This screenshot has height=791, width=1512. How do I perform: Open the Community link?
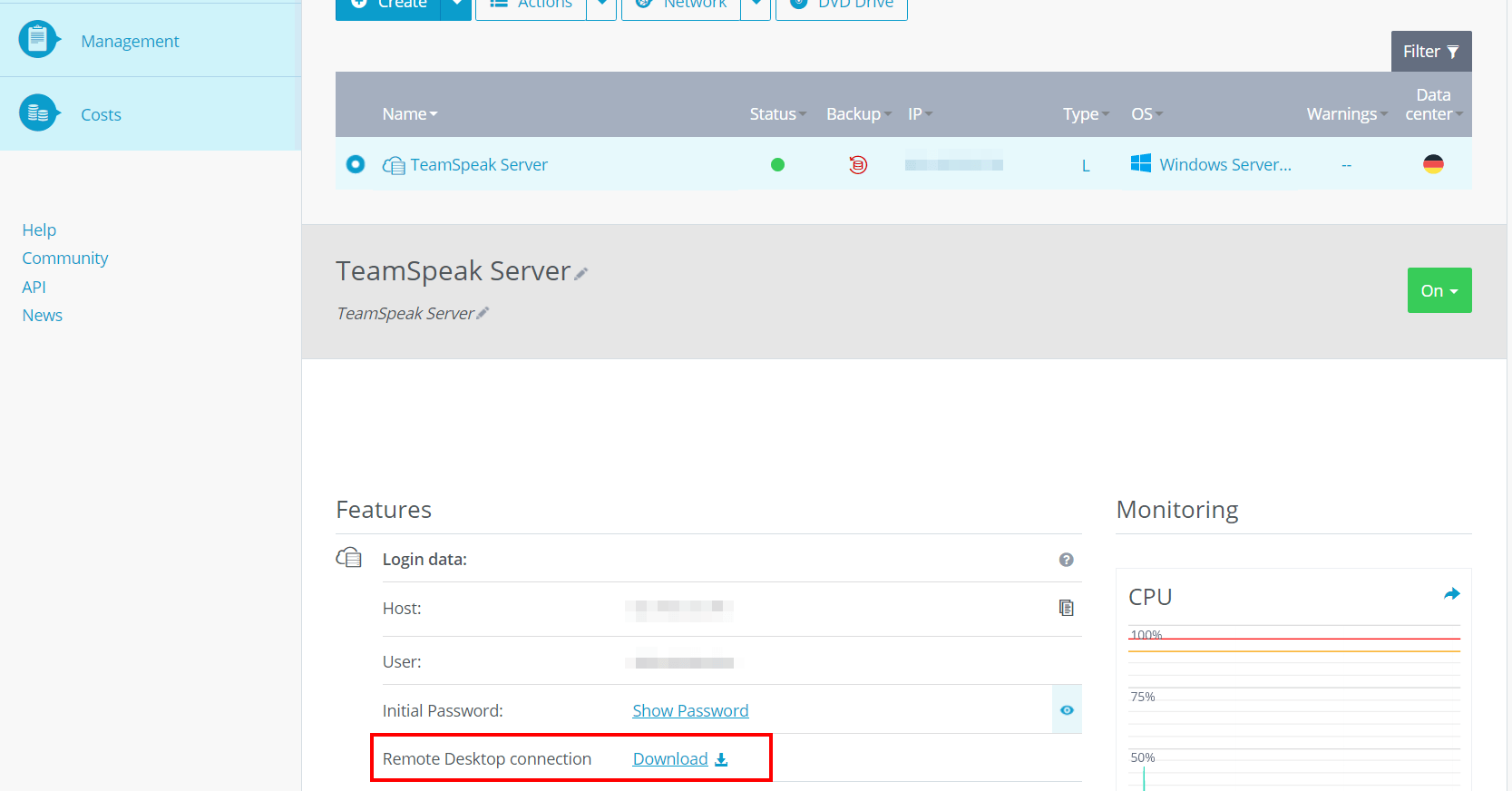[65, 258]
